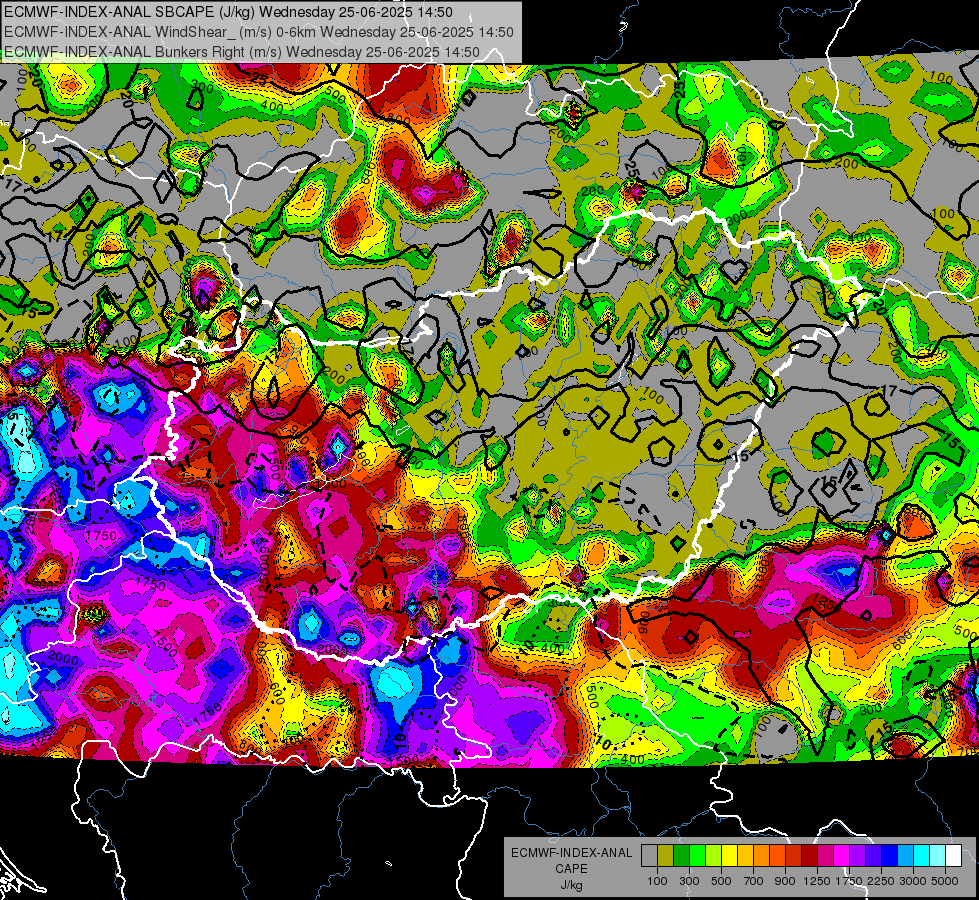Viewport: 979px width, 900px height.
Task: Pick the bright green legend swatch
Action: coord(697,855)
